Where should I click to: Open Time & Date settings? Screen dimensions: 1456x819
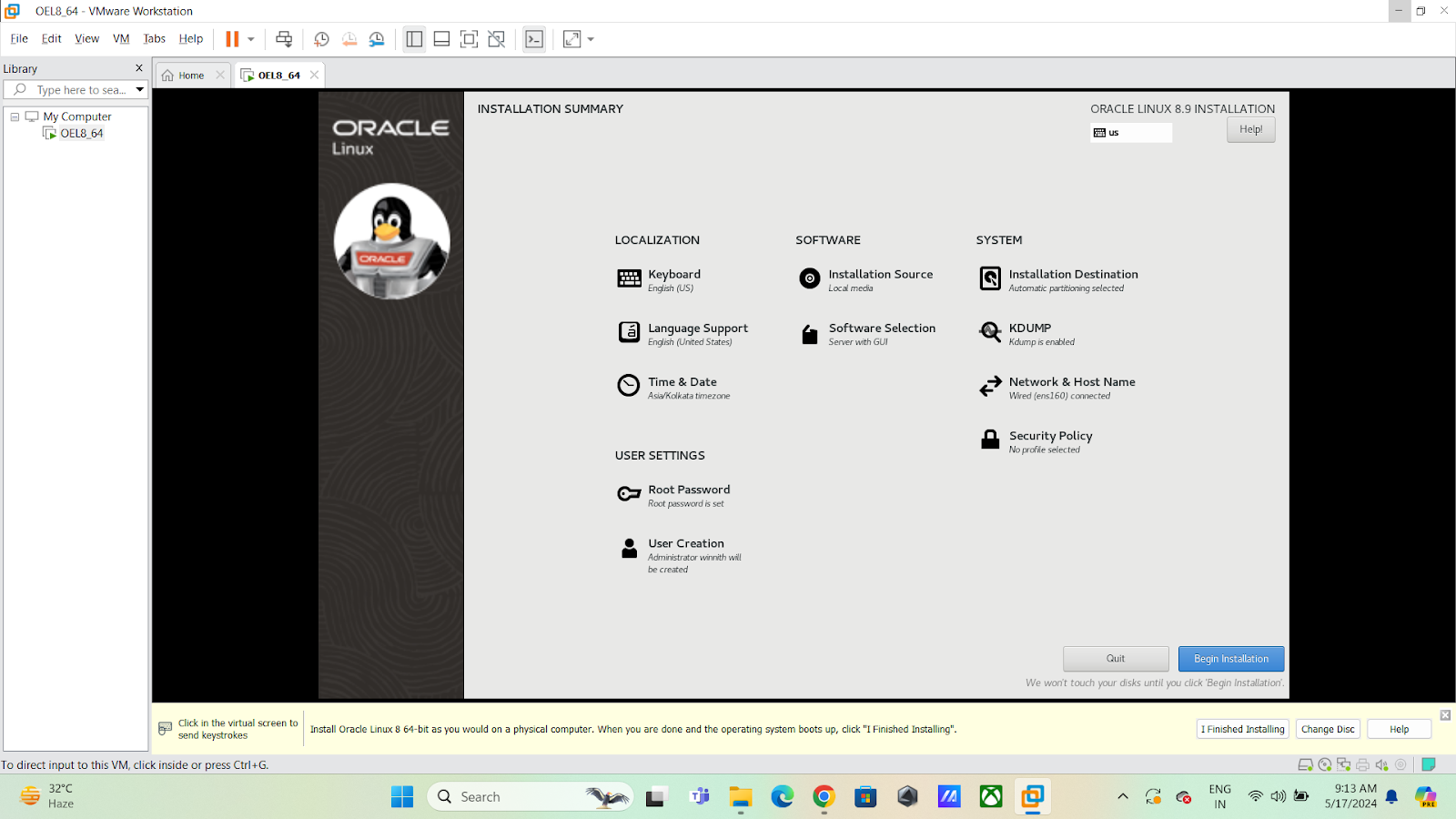tap(673, 388)
